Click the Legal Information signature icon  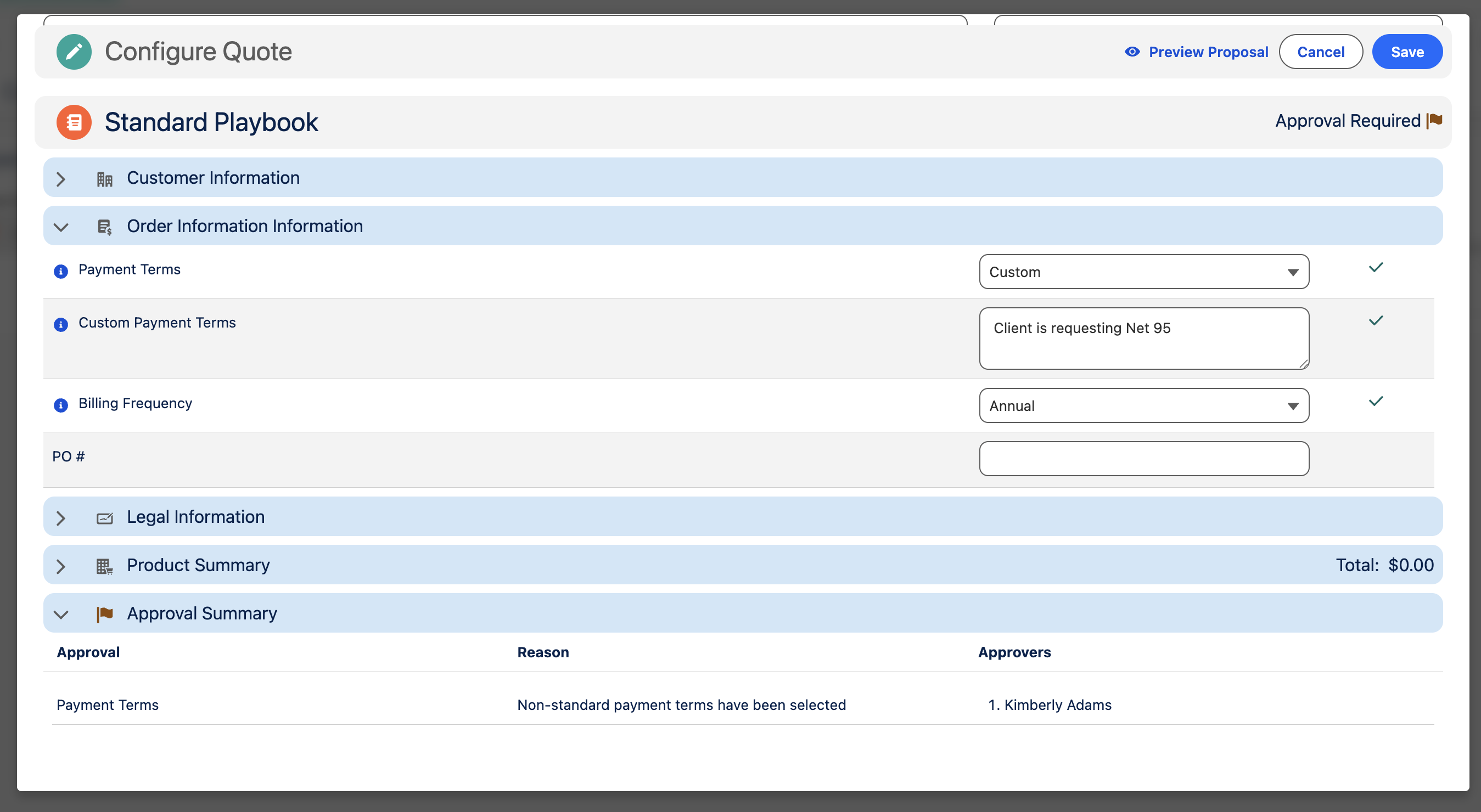click(105, 518)
